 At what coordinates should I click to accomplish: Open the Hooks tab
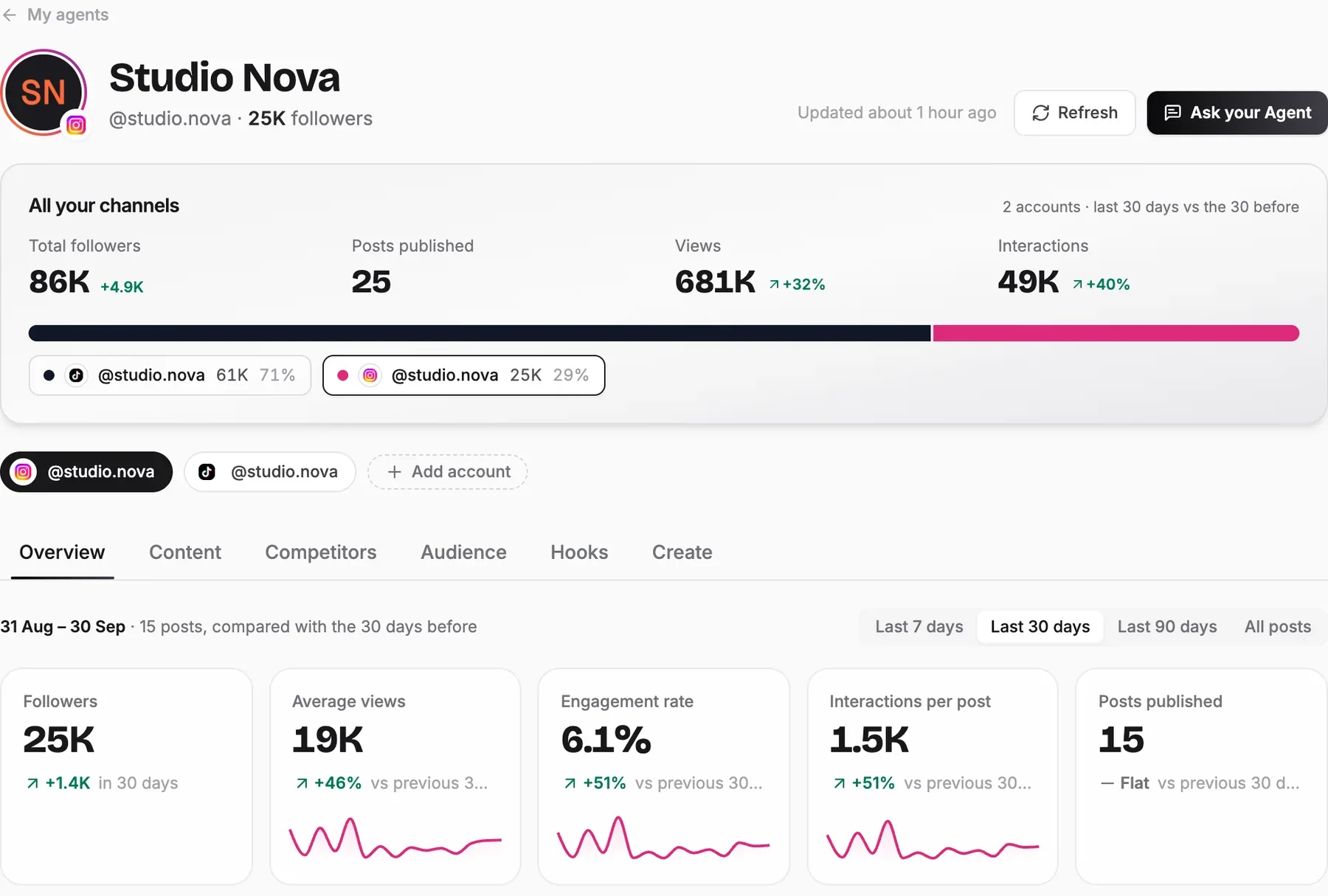[x=579, y=552]
